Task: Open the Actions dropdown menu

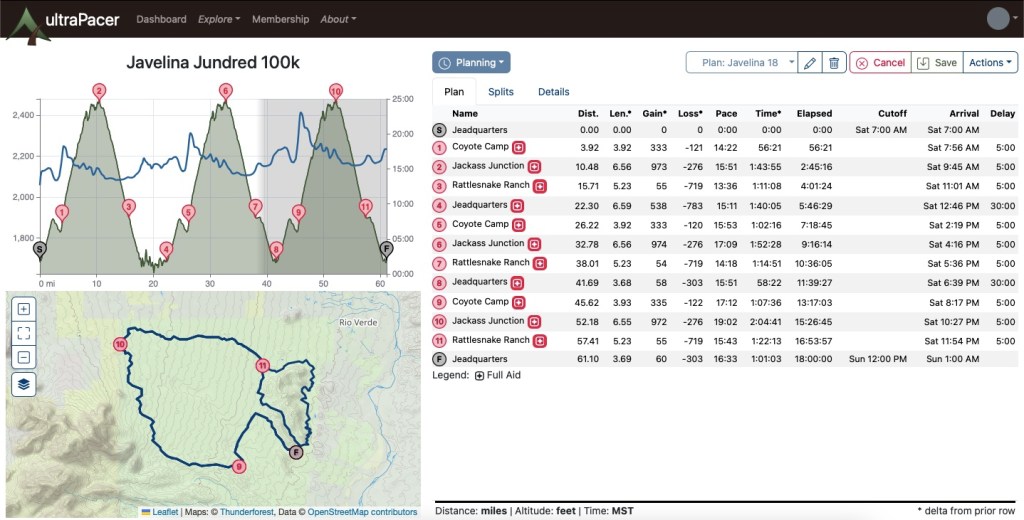Action: pyautogui.click(x=990, y=63)
